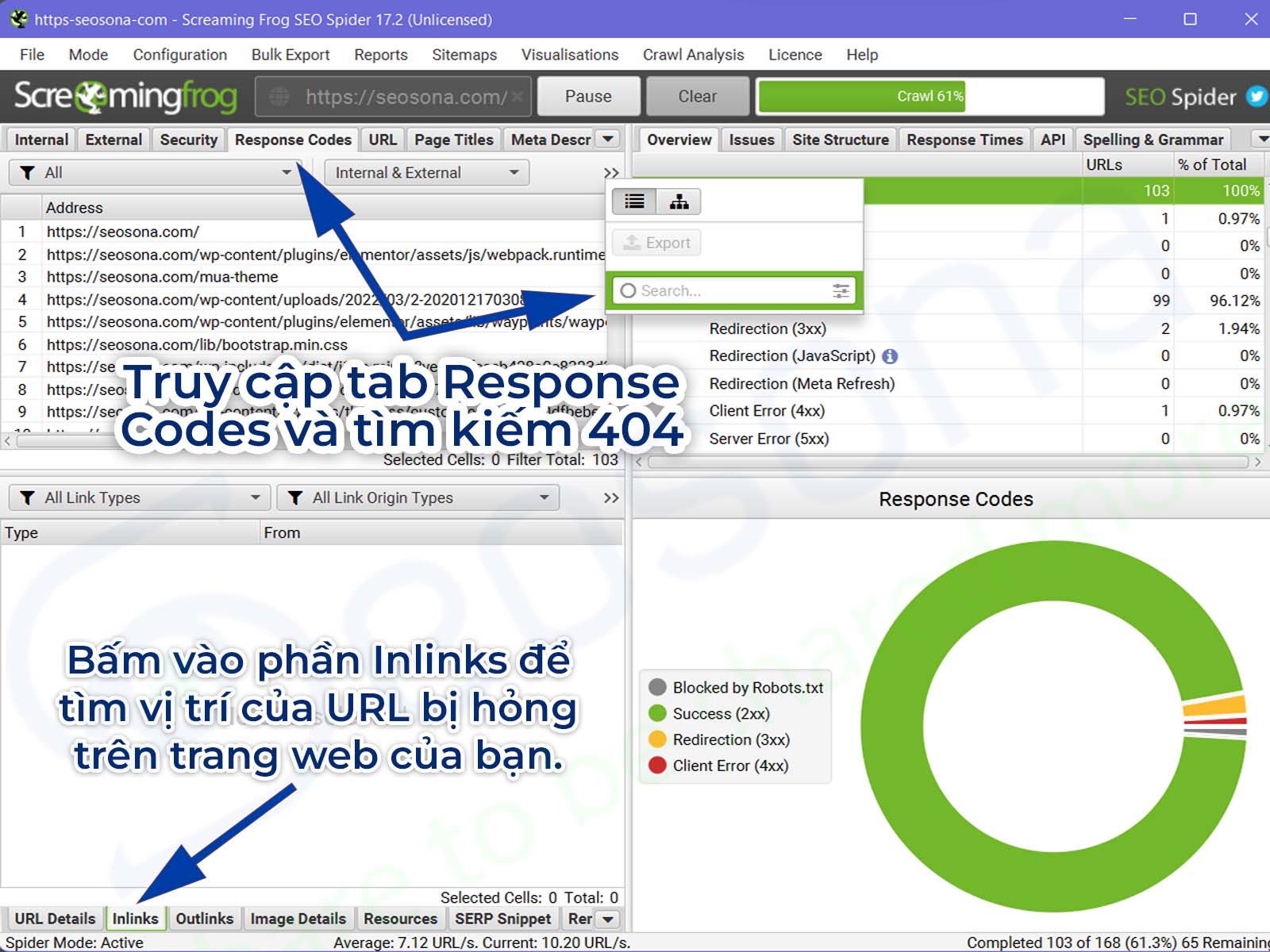Screen dimensions: 1270x952
Task: Click the Export button
Action: click(657, 243)
